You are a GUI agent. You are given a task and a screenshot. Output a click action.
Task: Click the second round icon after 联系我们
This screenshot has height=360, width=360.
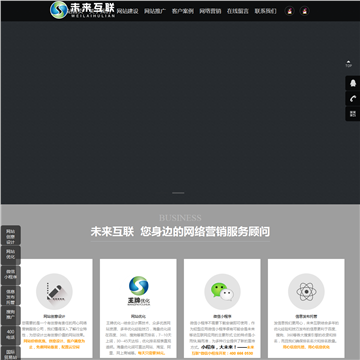304,11
